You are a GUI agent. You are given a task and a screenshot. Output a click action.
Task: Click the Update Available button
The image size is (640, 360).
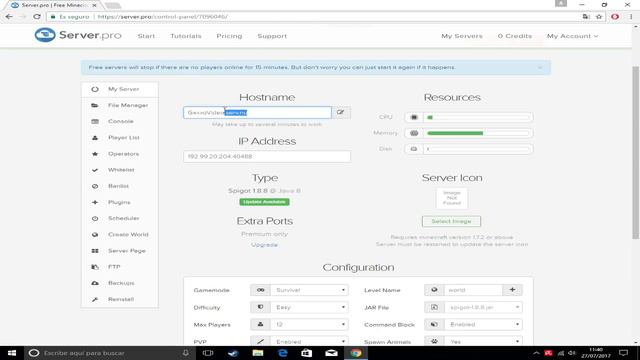264,202
